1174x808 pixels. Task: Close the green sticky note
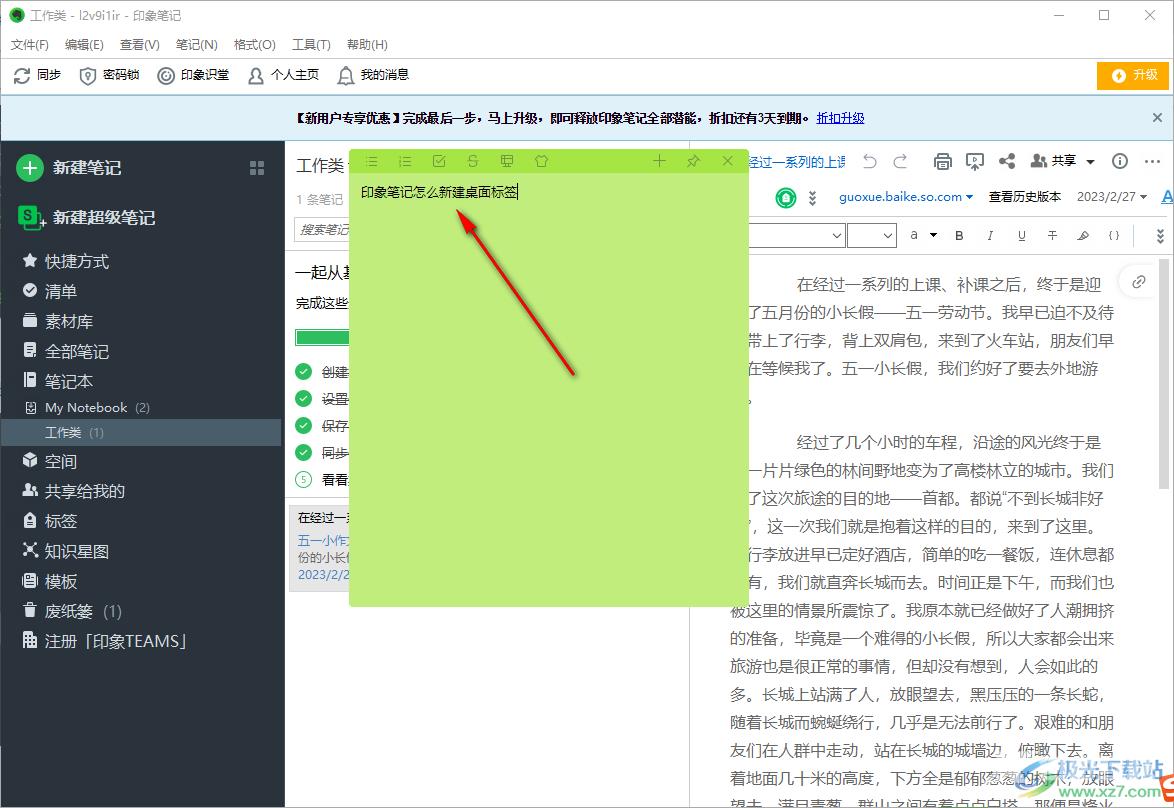[x=727, y=160]
